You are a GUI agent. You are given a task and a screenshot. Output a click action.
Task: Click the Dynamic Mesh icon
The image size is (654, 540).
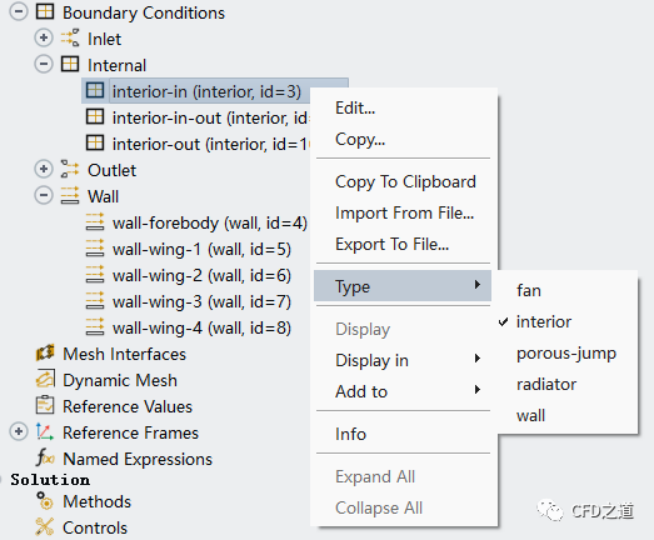45,380
